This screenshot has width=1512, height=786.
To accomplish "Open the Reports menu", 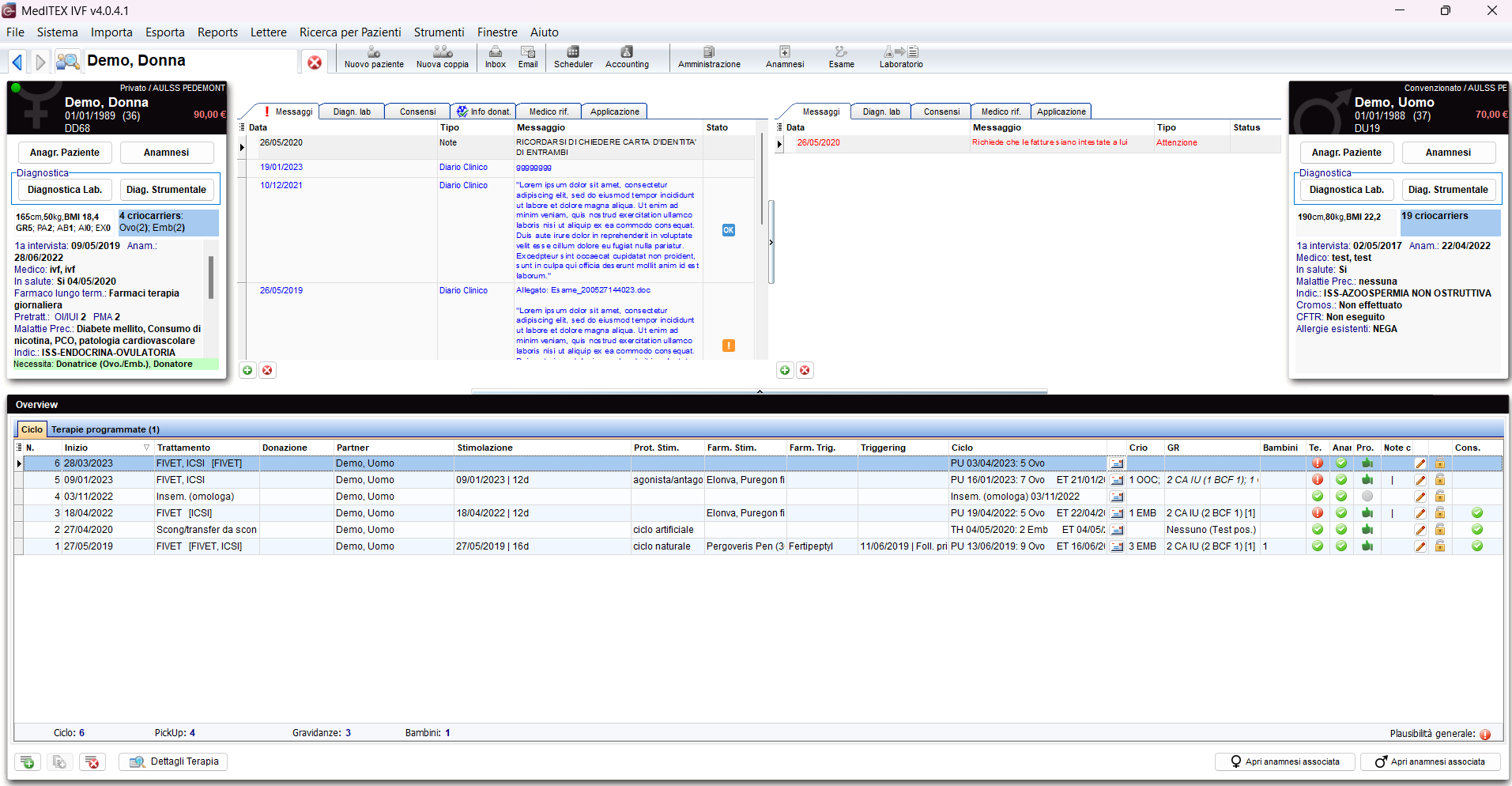I will tap(217, 32).
